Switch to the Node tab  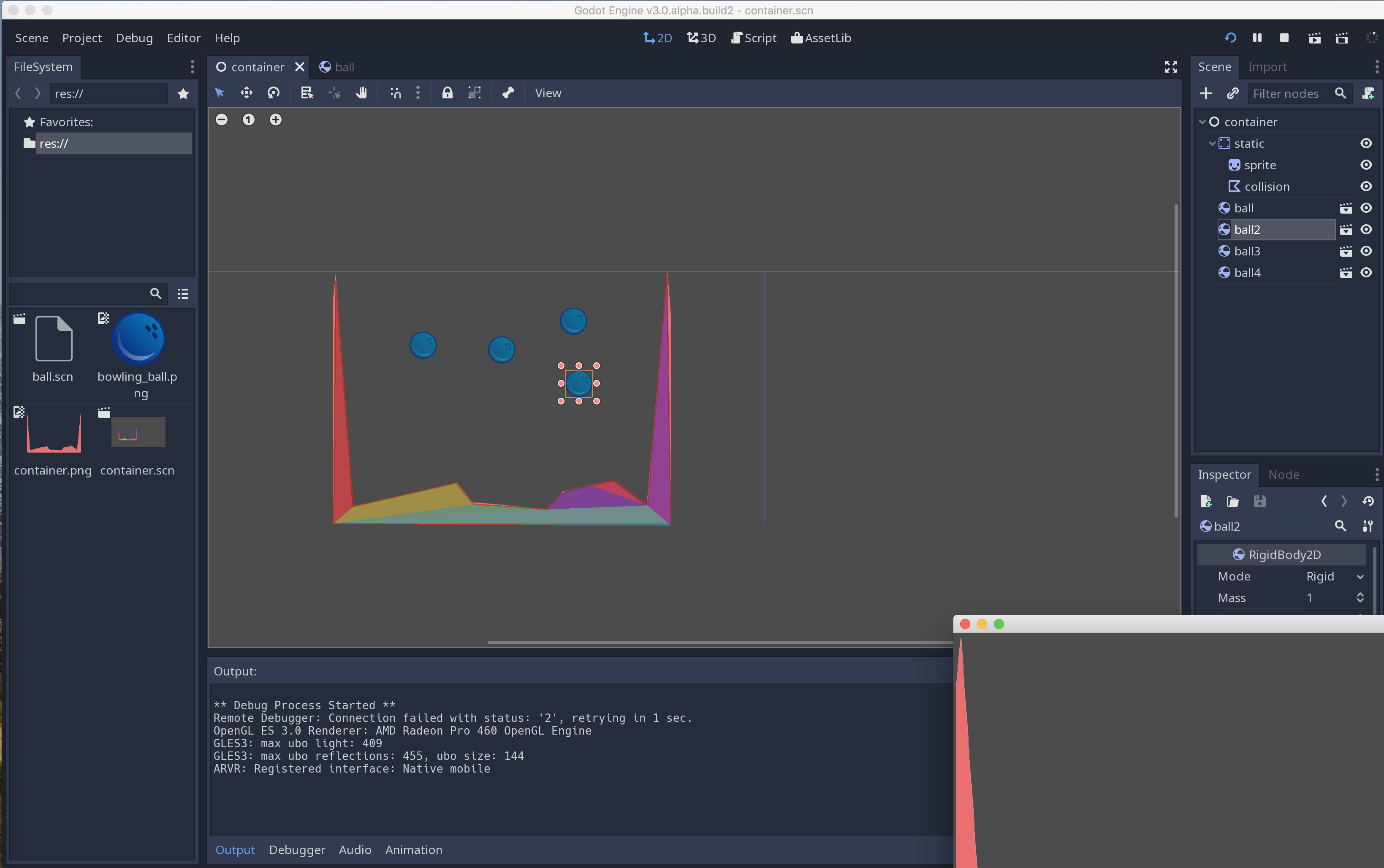[x=1284, y=474]
